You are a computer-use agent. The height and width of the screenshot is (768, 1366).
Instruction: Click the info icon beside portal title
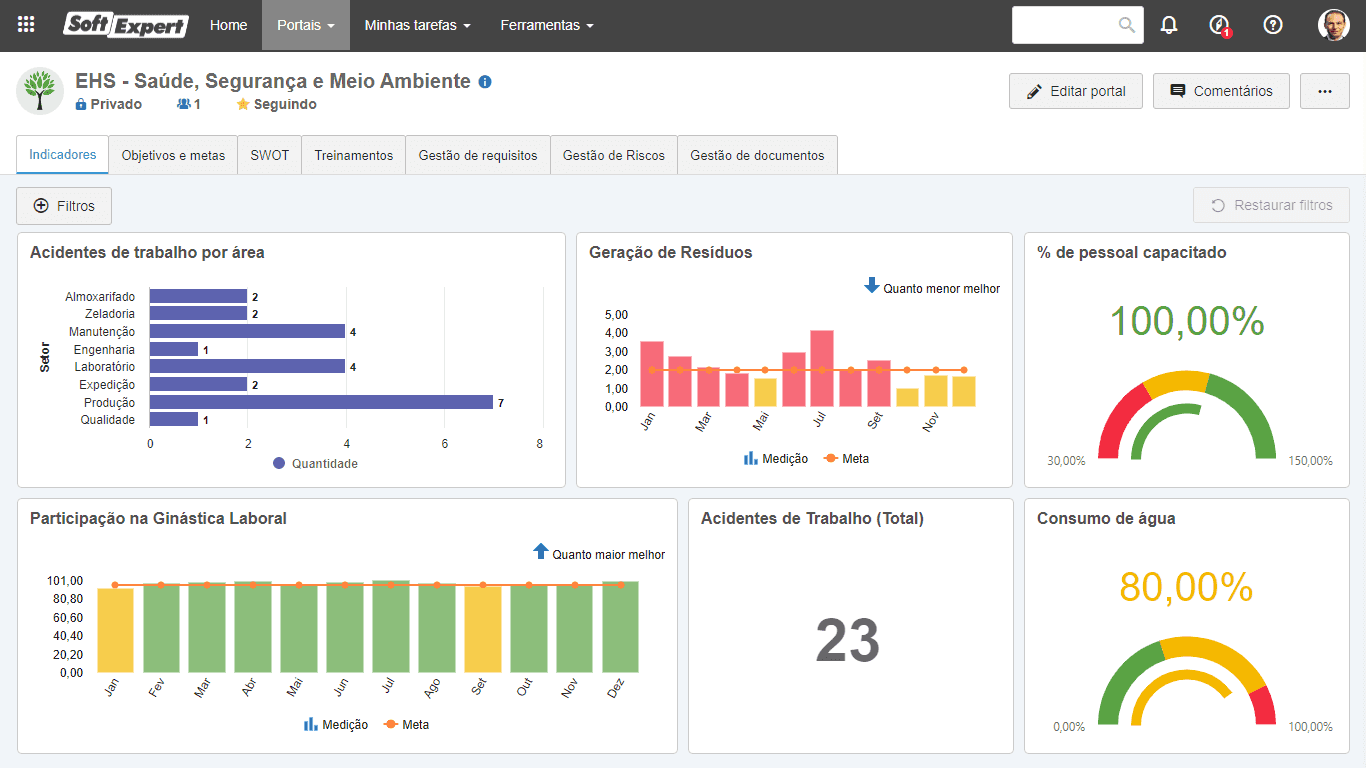pyautogui.click(x=485, y=82)
